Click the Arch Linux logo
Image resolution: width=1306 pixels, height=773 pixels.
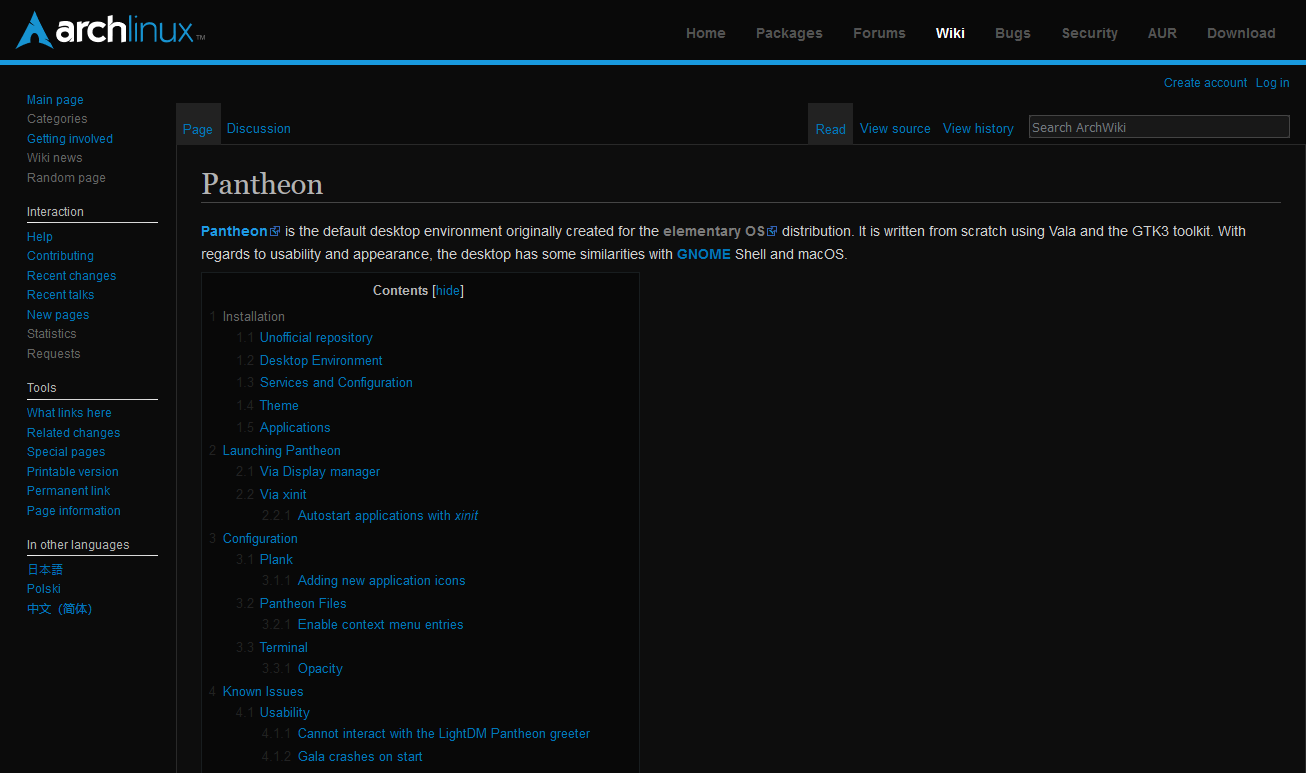(x=108, y=30)
